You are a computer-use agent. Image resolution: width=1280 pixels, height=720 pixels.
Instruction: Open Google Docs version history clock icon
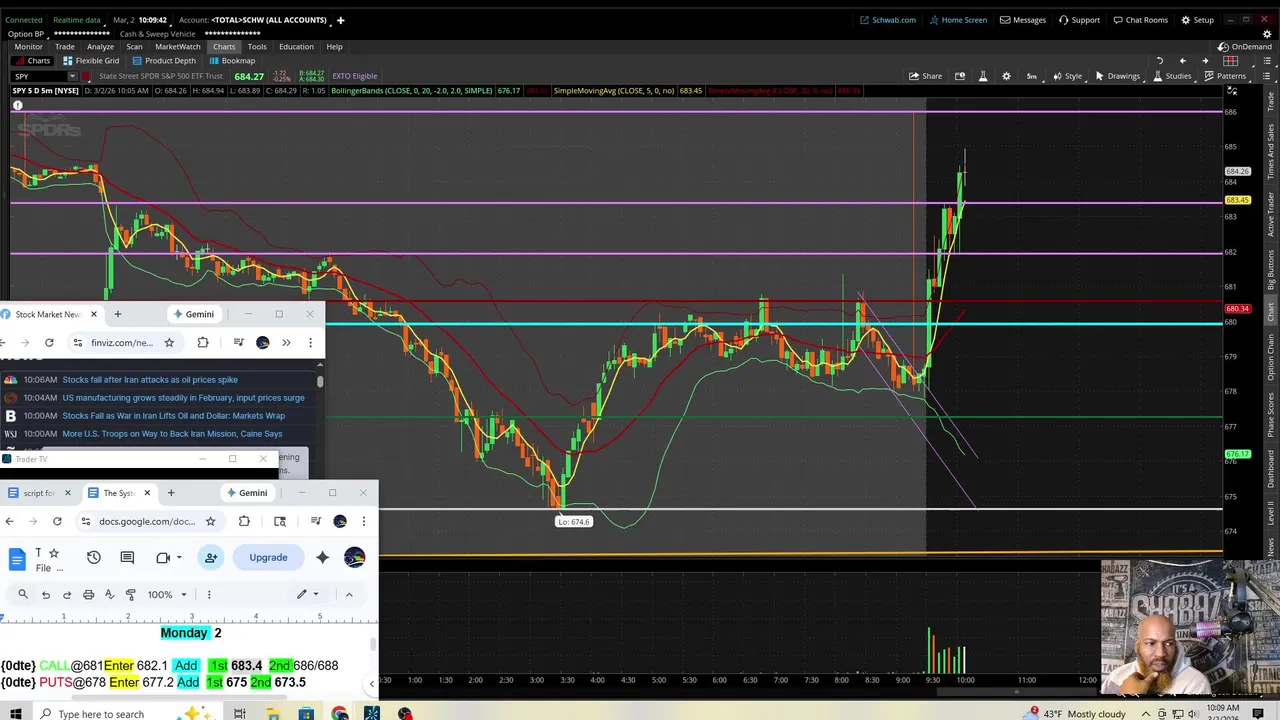(x=93, y=557)
